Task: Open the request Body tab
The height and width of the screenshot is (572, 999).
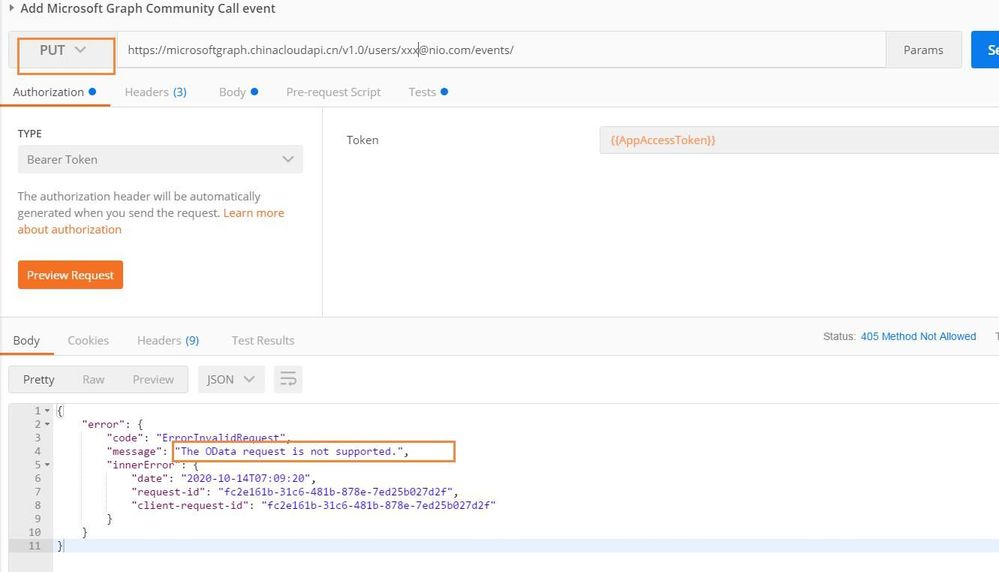Action: pyautogui.click(x=238, y=92)
